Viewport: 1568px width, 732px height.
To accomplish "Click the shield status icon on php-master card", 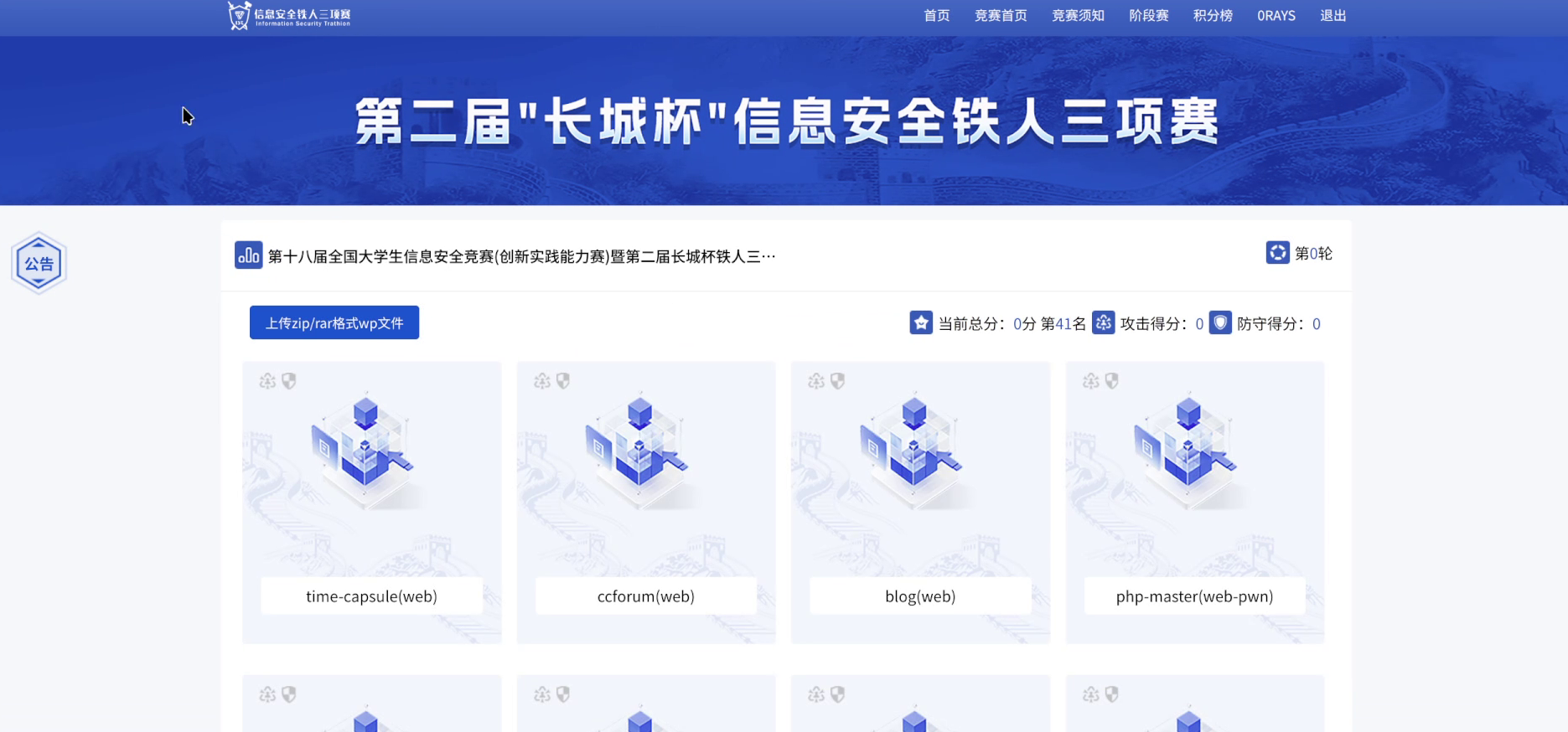I will point(1112,381).
